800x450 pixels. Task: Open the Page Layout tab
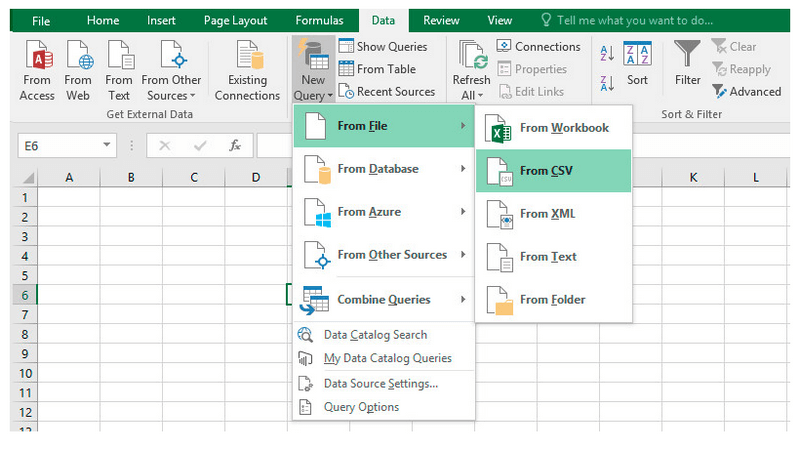(x=236, y=20)
